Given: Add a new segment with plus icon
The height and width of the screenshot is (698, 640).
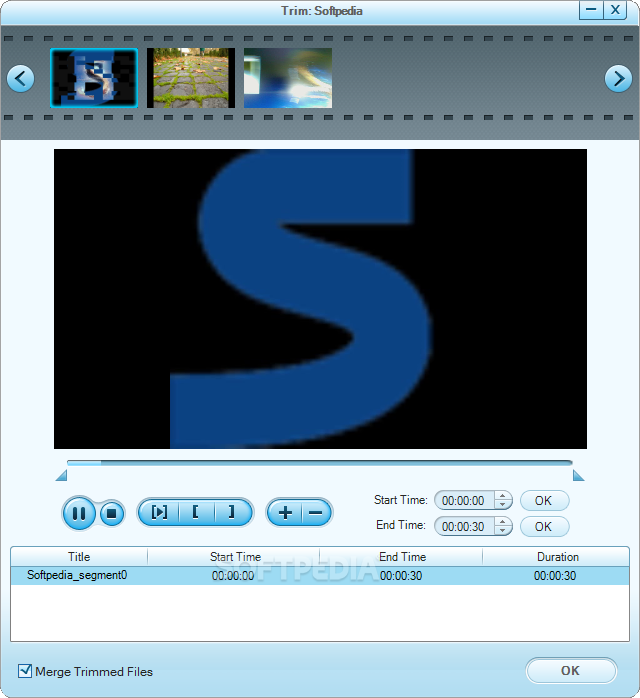Looking at the screenshot, I should point(285,513).
